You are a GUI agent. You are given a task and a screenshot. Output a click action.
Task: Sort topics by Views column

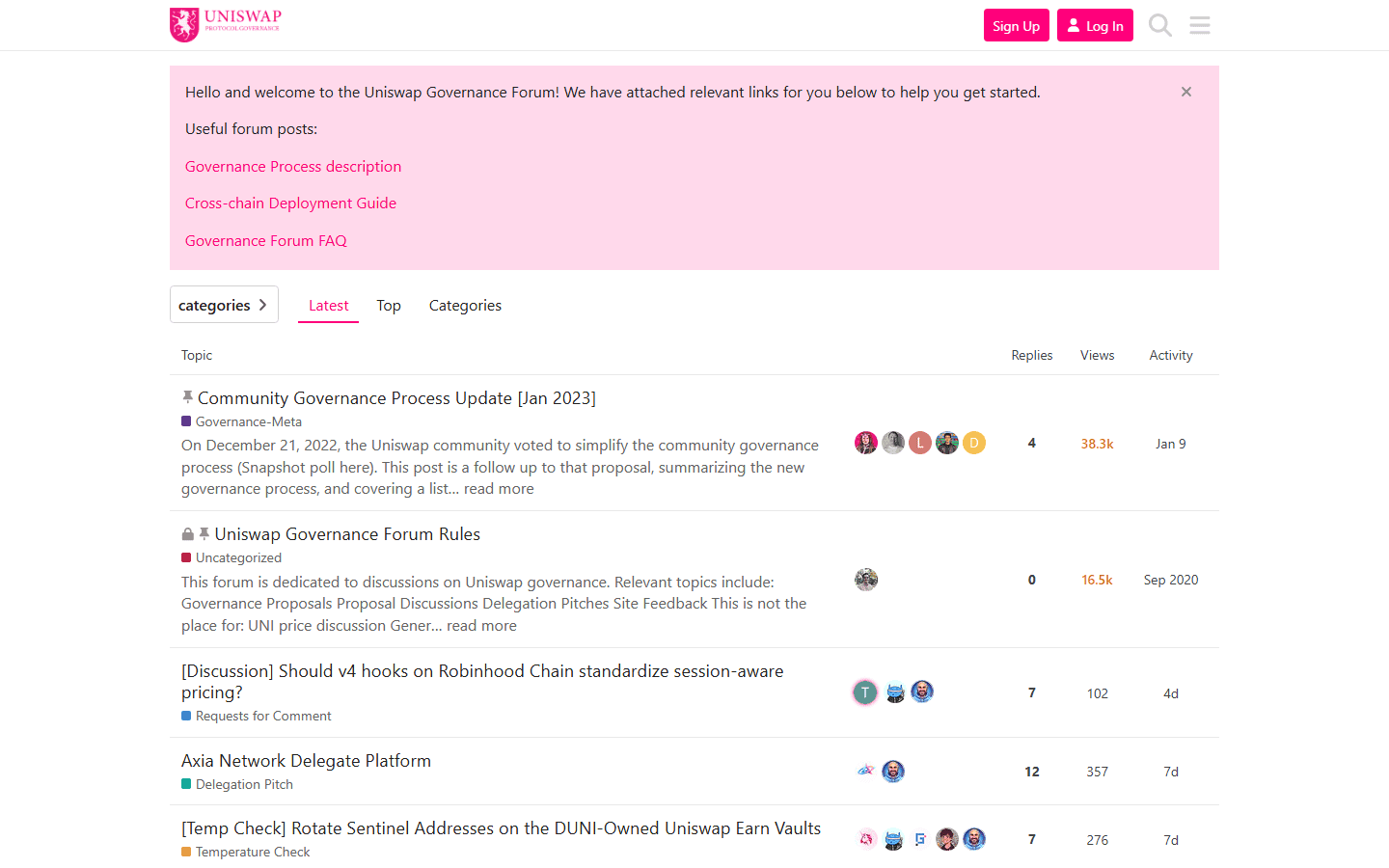click(x=1098, y=356)
